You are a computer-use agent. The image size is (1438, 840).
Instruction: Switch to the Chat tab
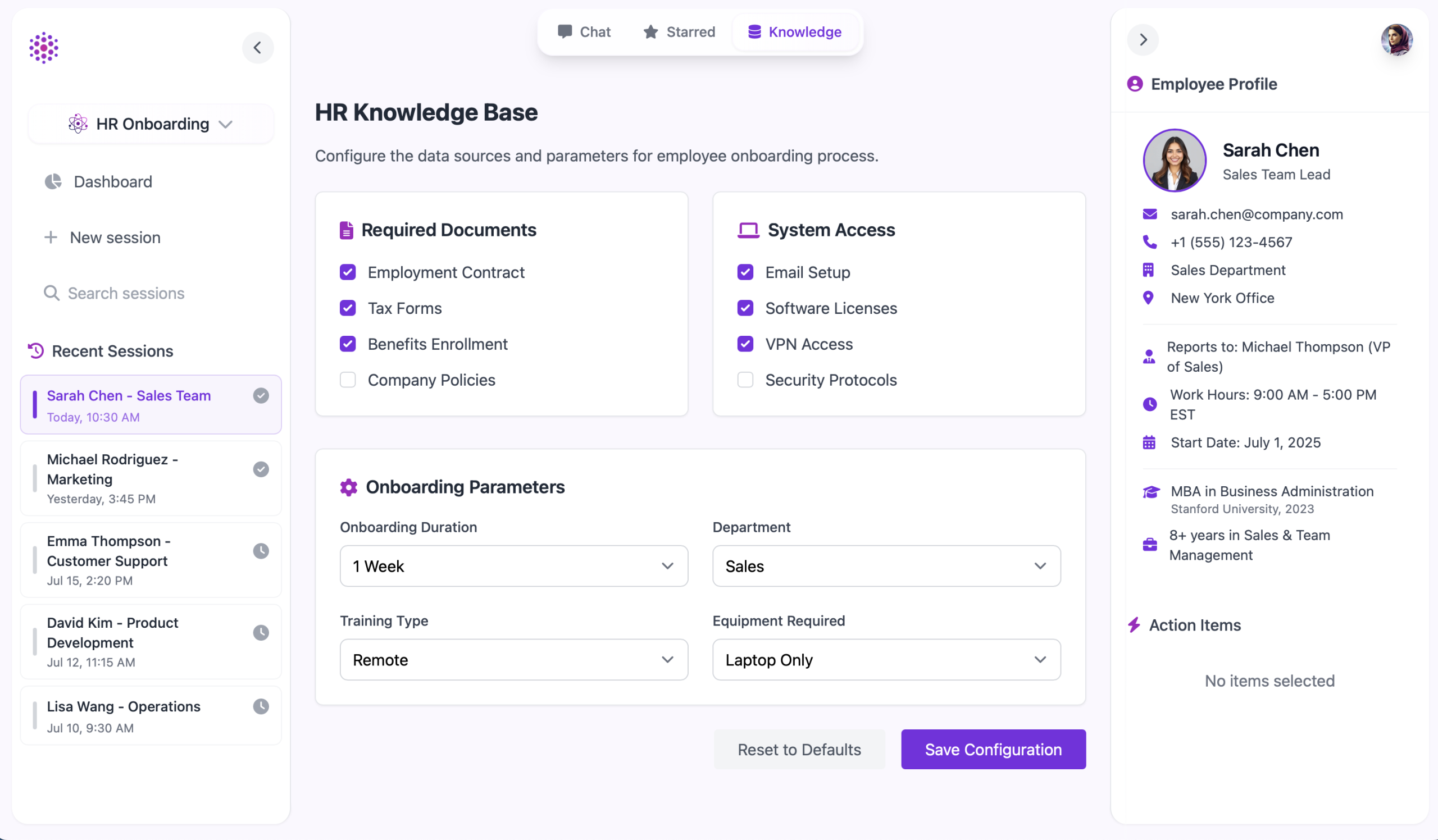(x=584, y=32)
